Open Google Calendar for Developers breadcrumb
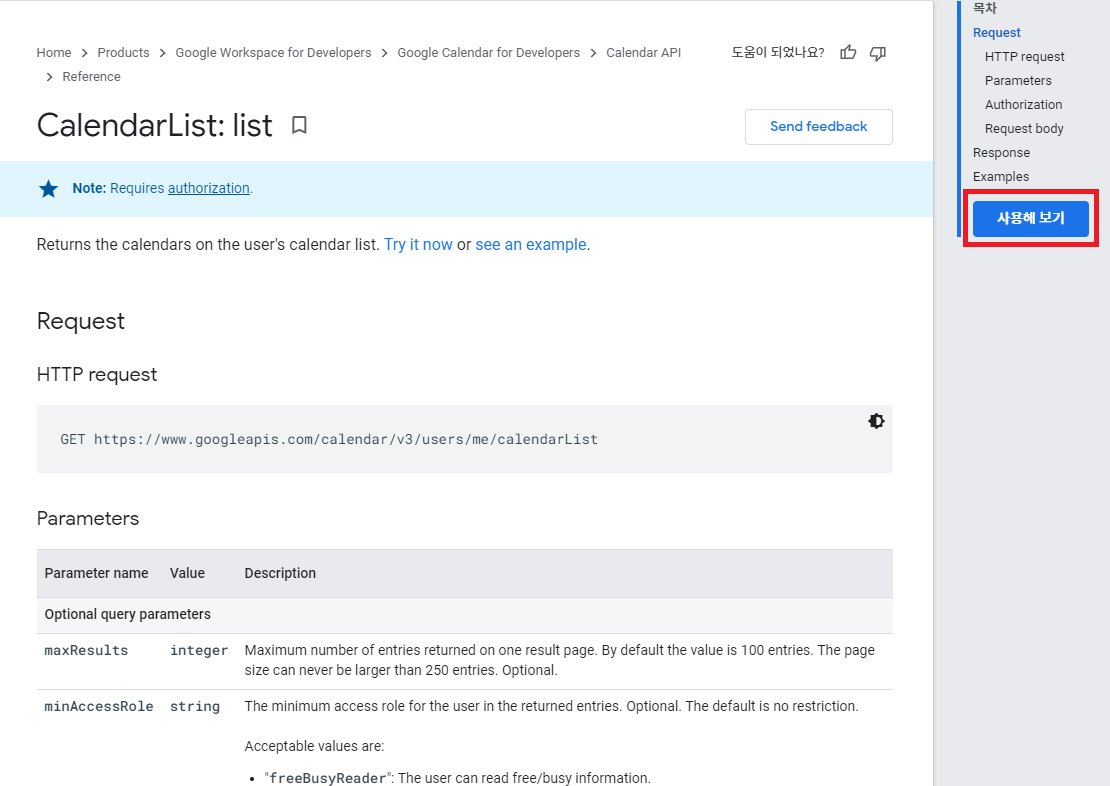The height and width of the screenshot is (786, 1110). point(488,52)
